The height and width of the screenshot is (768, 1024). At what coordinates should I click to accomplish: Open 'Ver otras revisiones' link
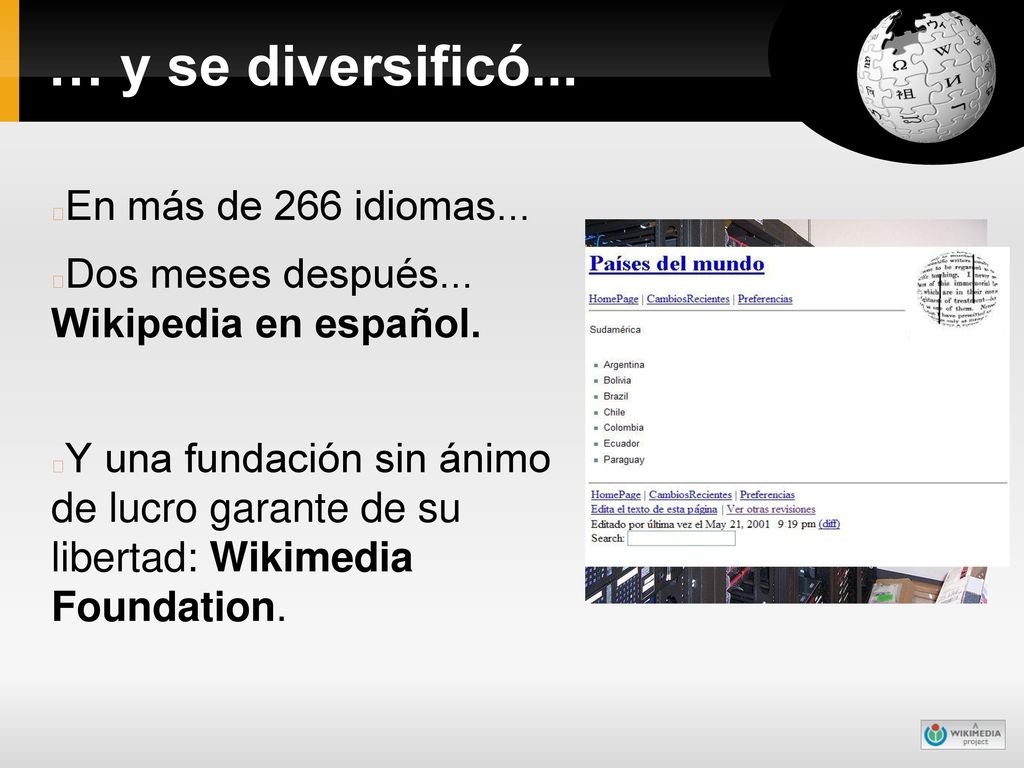tap(771, 509)
